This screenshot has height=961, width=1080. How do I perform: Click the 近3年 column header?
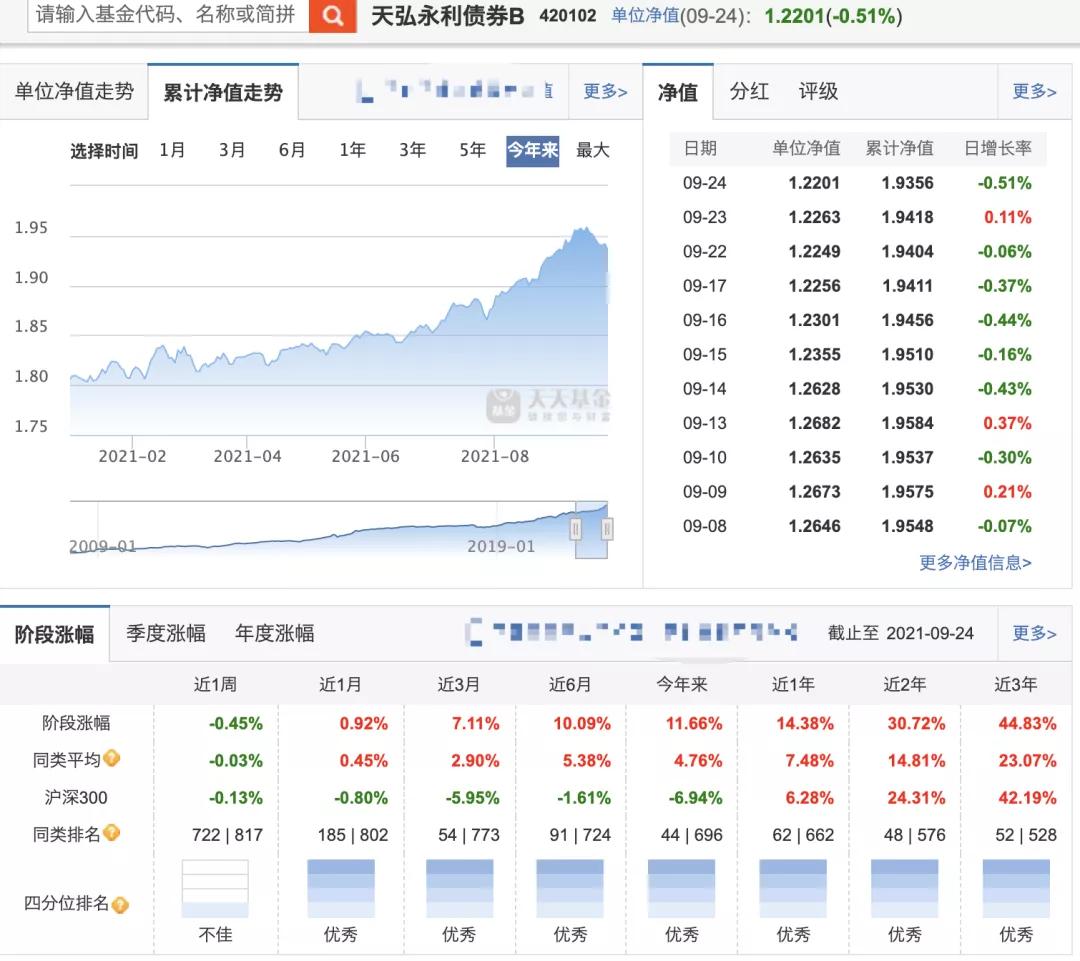coord(1015,684)
